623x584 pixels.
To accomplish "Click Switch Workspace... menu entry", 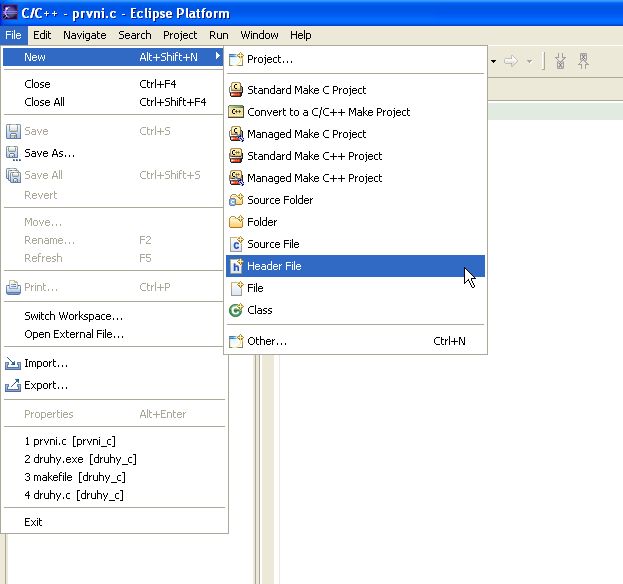I will 74,316.
